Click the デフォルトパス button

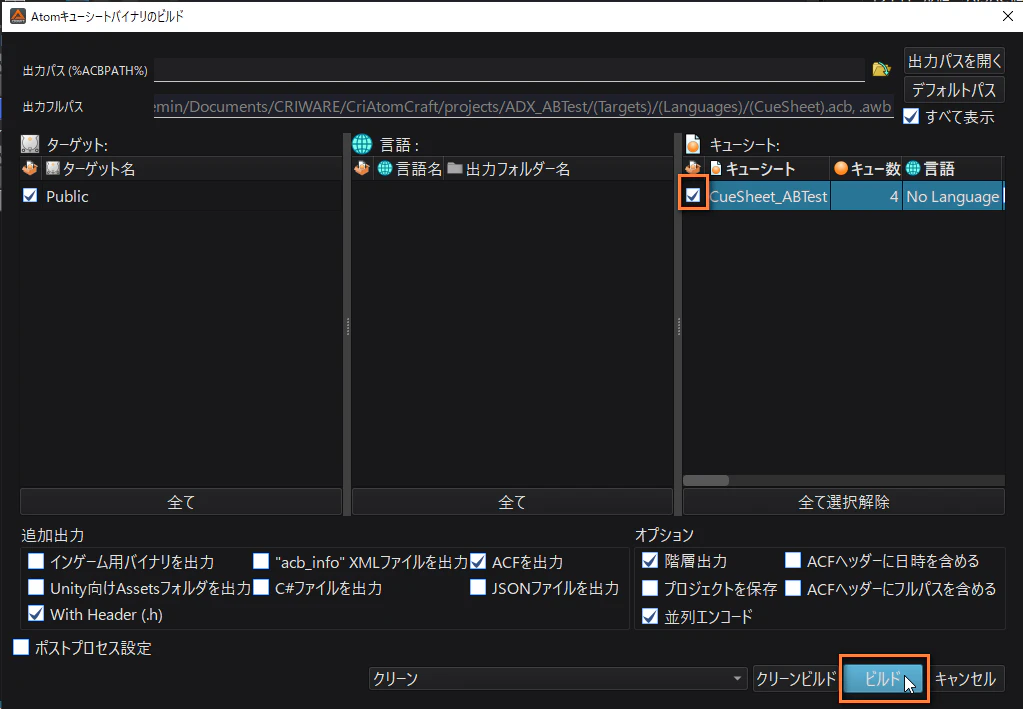coord(954,89)
